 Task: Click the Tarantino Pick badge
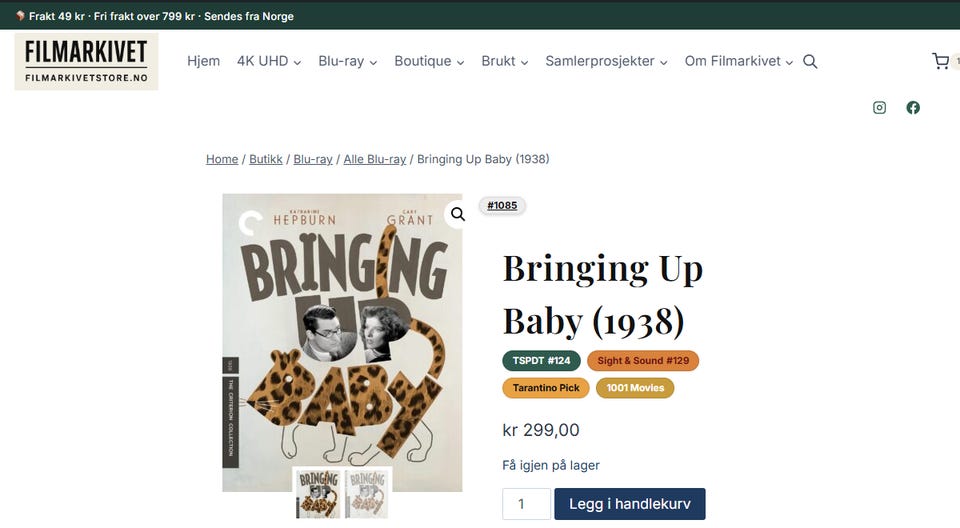[x=546, y=388]
